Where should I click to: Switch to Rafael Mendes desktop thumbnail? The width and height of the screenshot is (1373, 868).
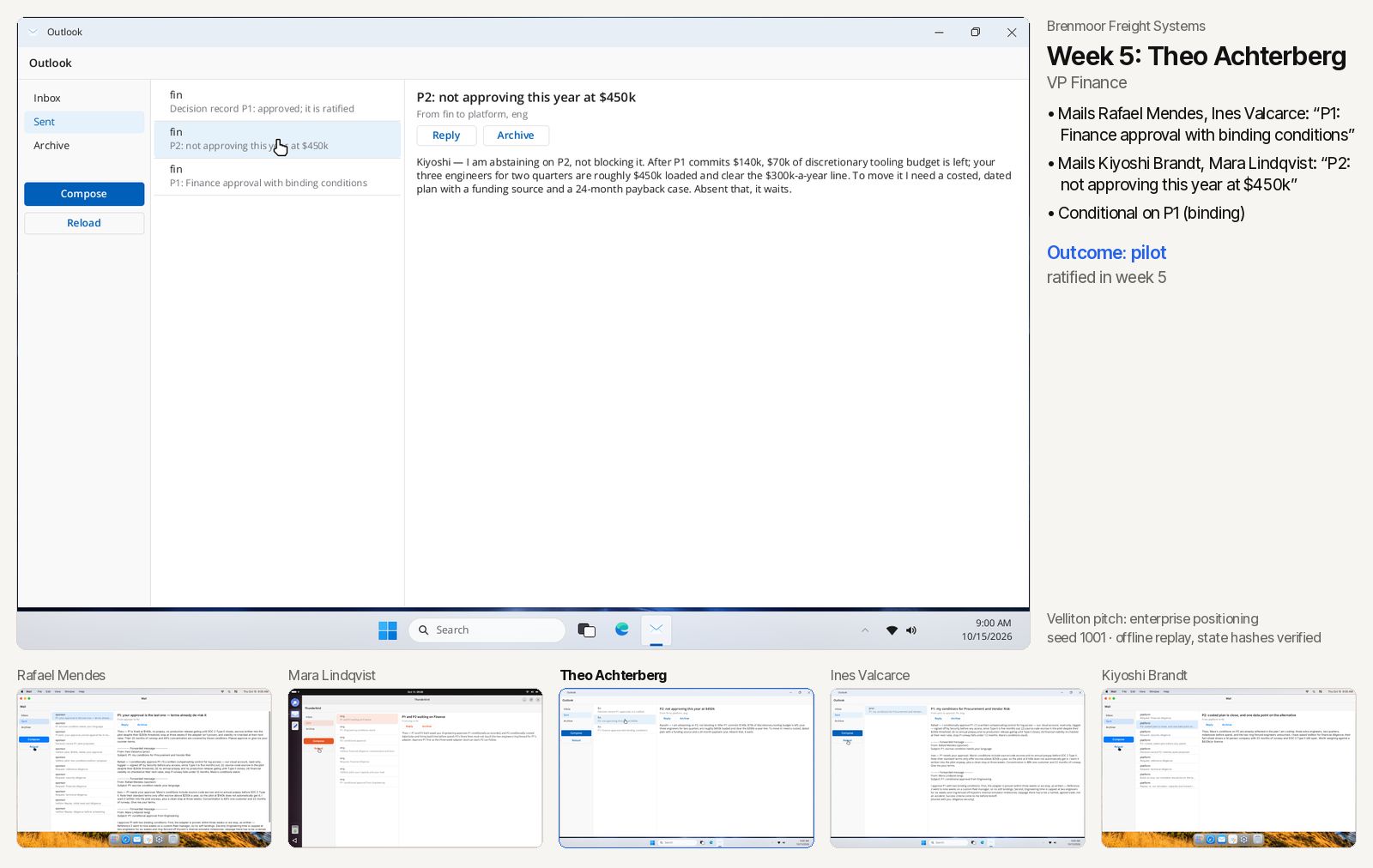point(144,768)
